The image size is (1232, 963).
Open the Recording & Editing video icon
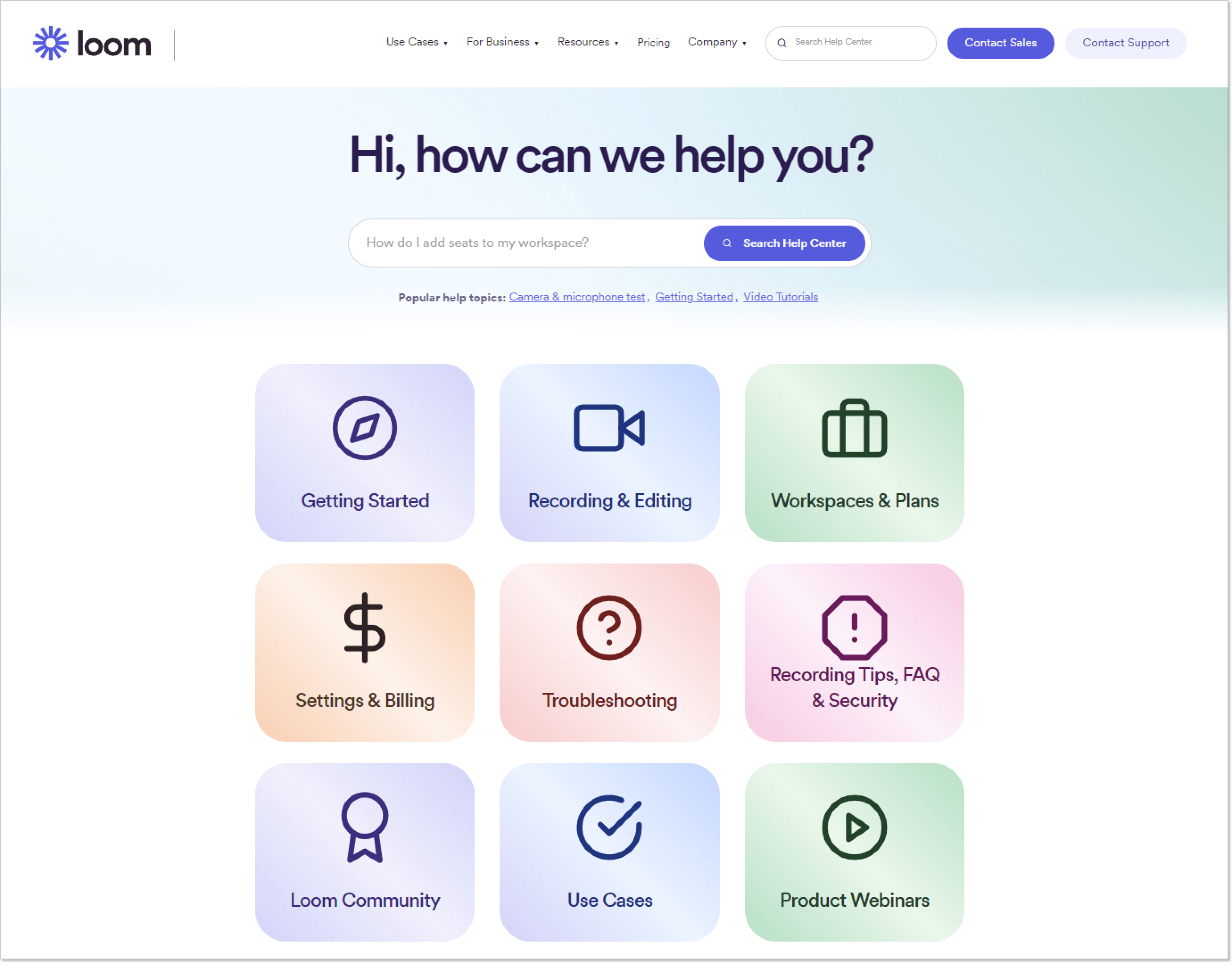click(x=609, y=428)
